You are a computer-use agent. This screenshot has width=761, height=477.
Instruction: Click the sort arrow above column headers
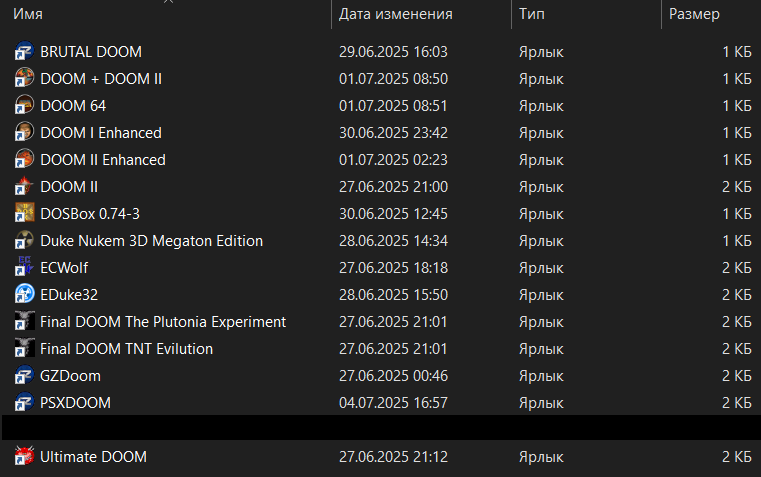(x=167, y=2)
